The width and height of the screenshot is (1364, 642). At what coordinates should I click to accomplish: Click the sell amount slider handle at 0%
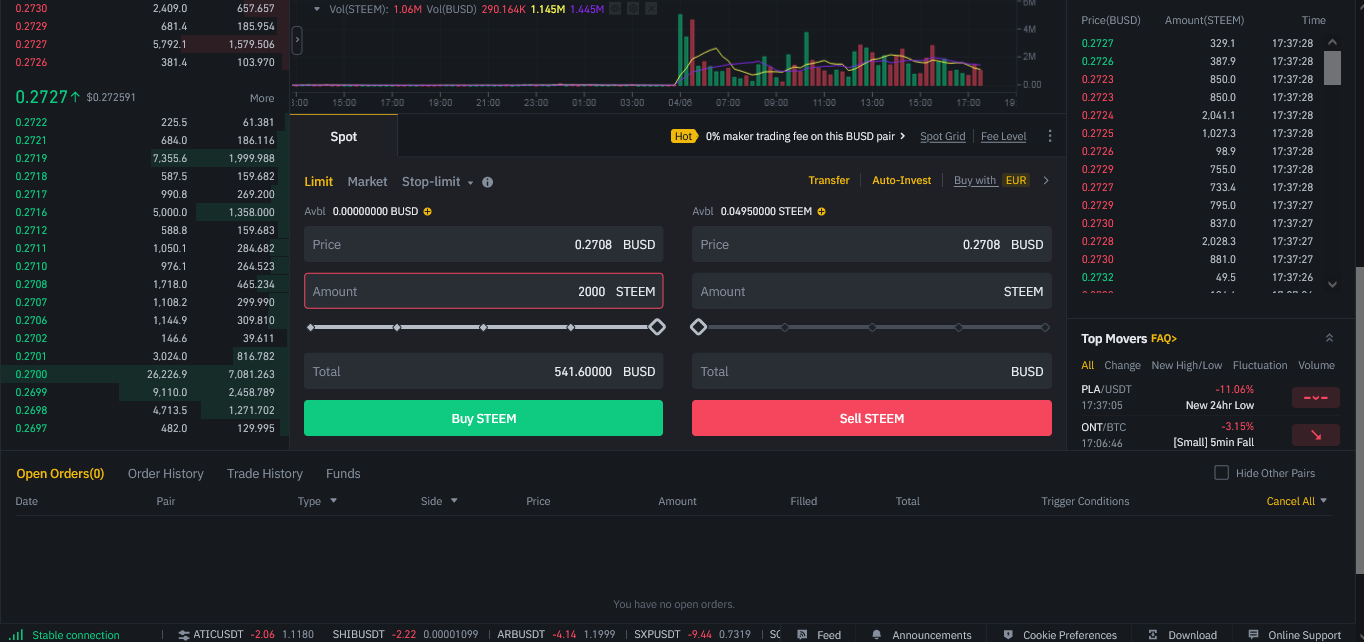tap(699, 327)
